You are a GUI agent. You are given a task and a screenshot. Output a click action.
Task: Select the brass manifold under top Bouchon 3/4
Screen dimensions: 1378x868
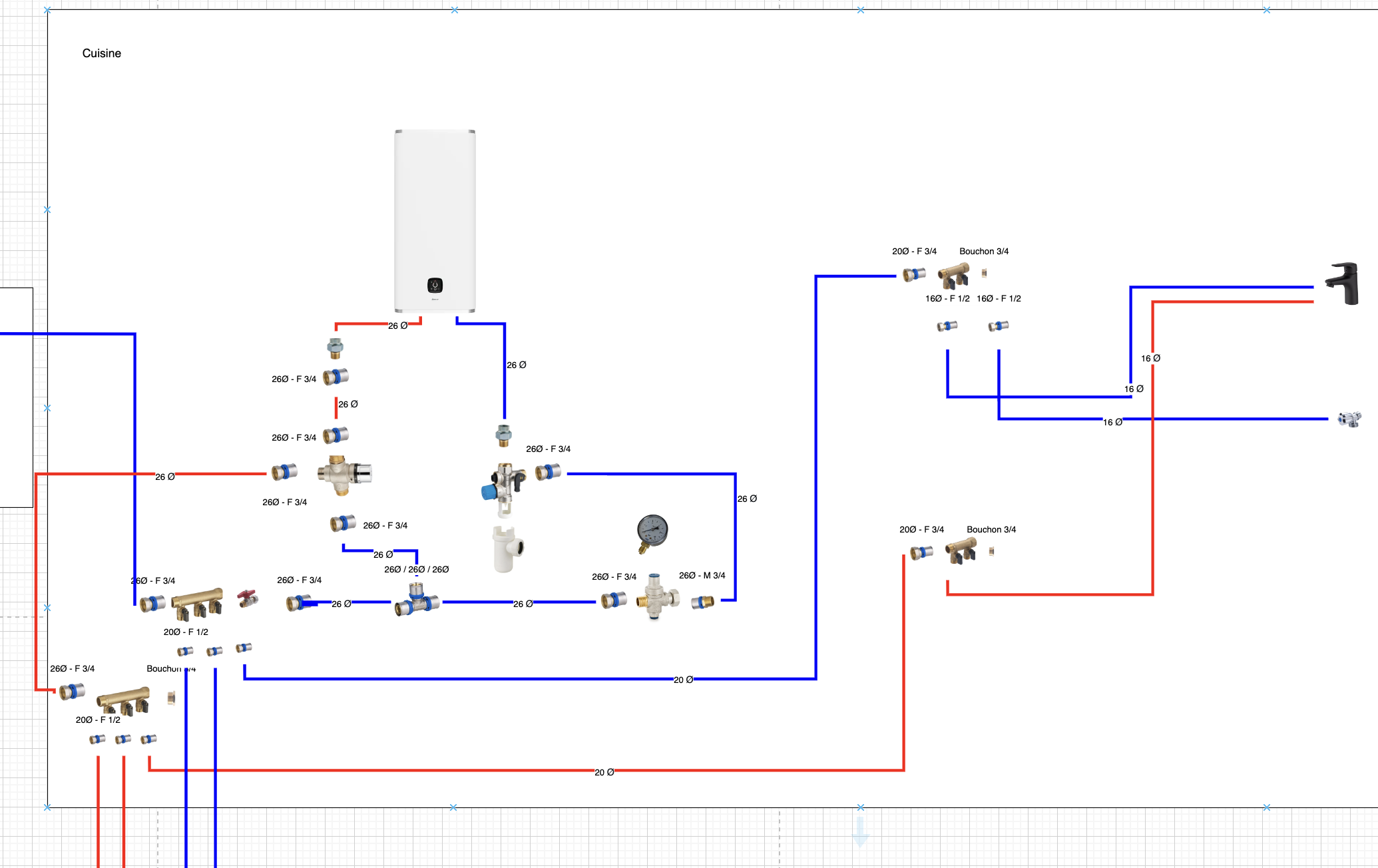(953, 275)
